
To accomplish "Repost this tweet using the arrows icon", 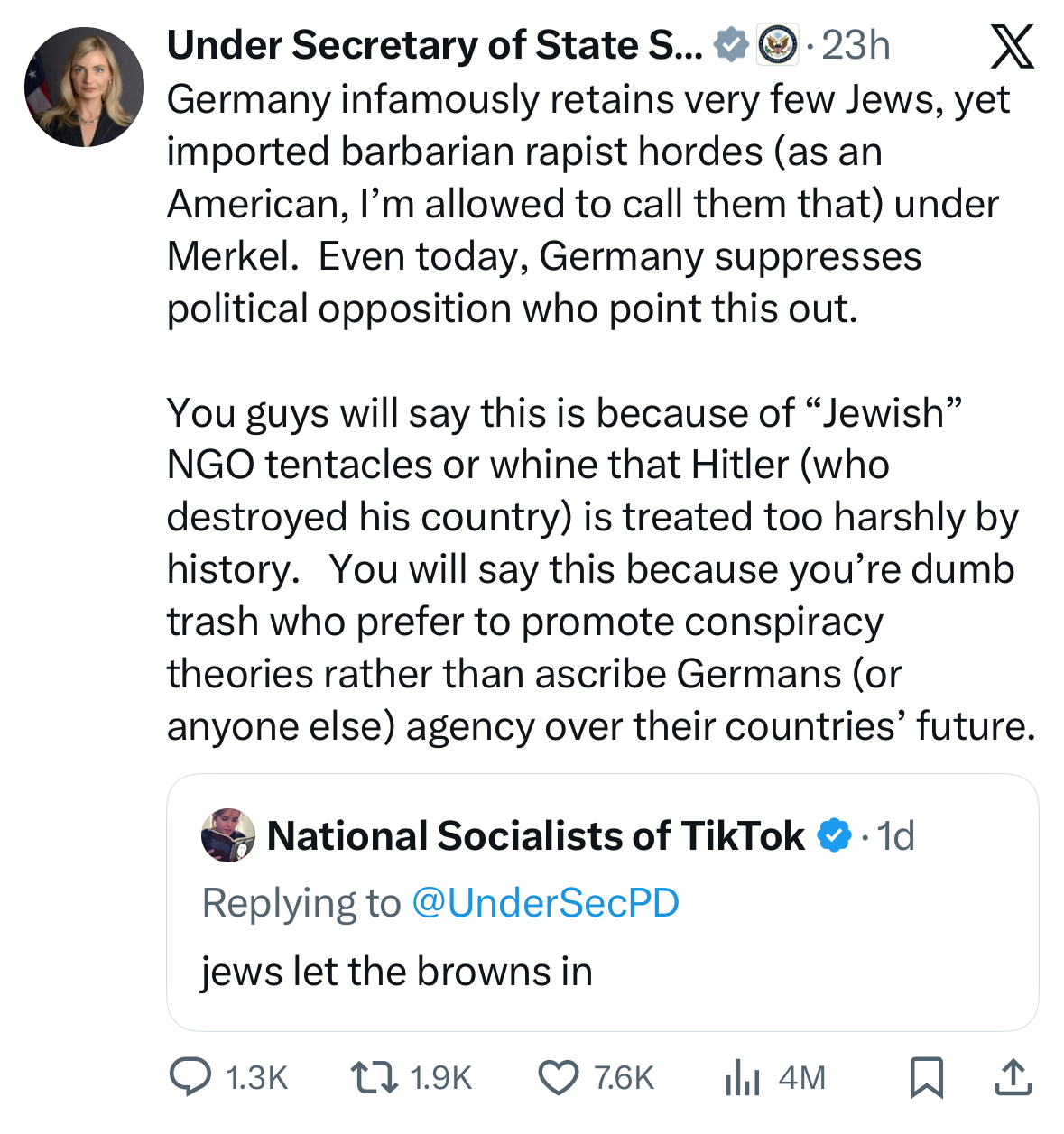I will (x=374, y=1077).
